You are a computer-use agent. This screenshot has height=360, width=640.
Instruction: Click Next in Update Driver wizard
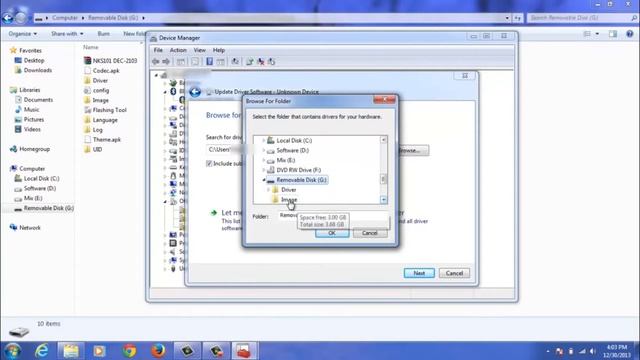tap(419, 273)
